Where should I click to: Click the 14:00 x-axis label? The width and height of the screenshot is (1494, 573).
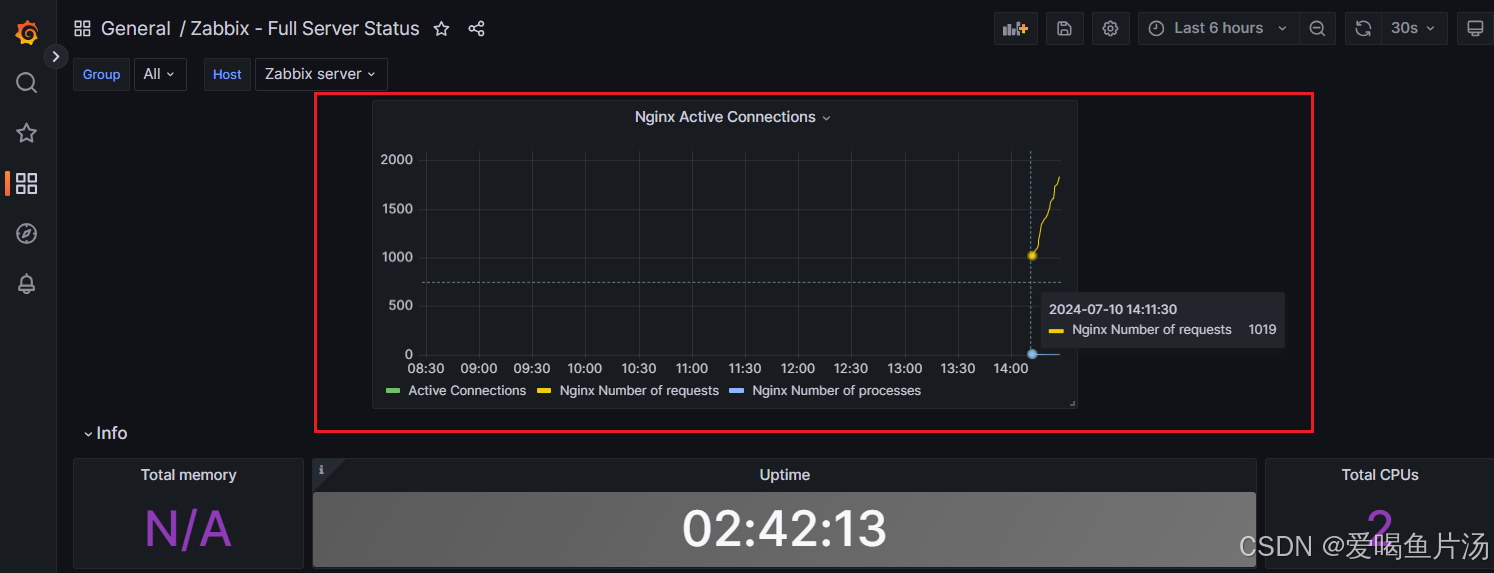pos(1011,369)
